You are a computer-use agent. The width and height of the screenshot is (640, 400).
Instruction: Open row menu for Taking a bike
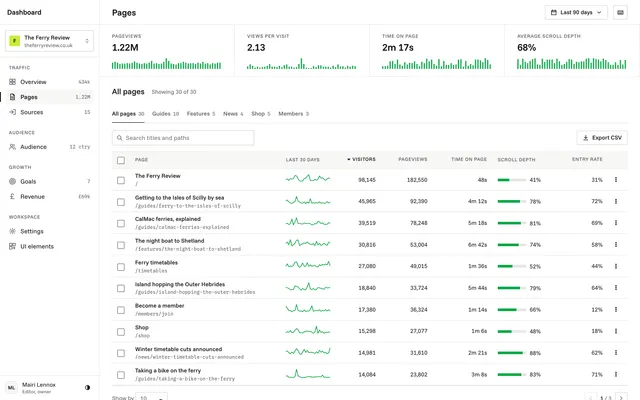616,374
